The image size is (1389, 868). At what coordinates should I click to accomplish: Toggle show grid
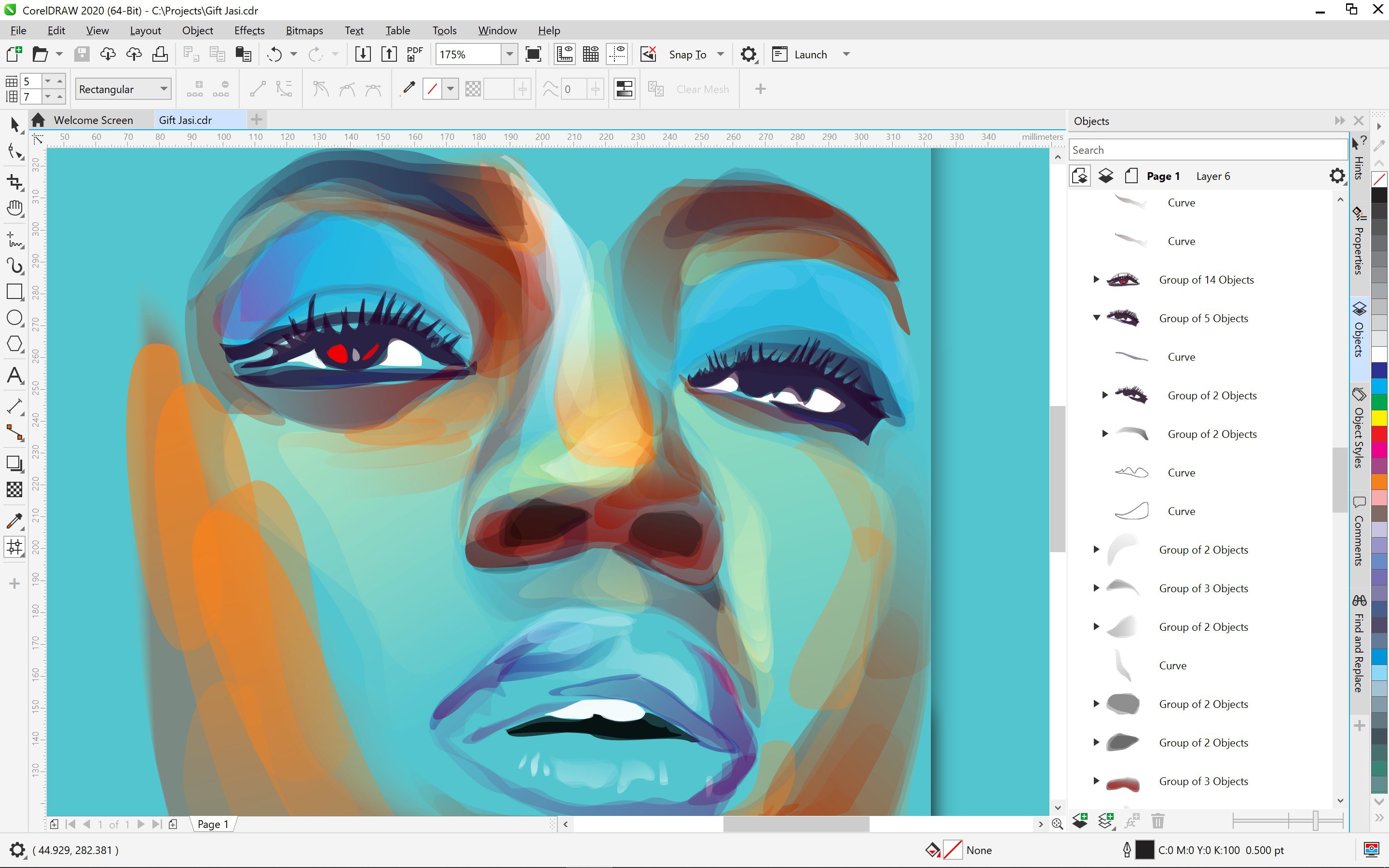pos(591,54)
